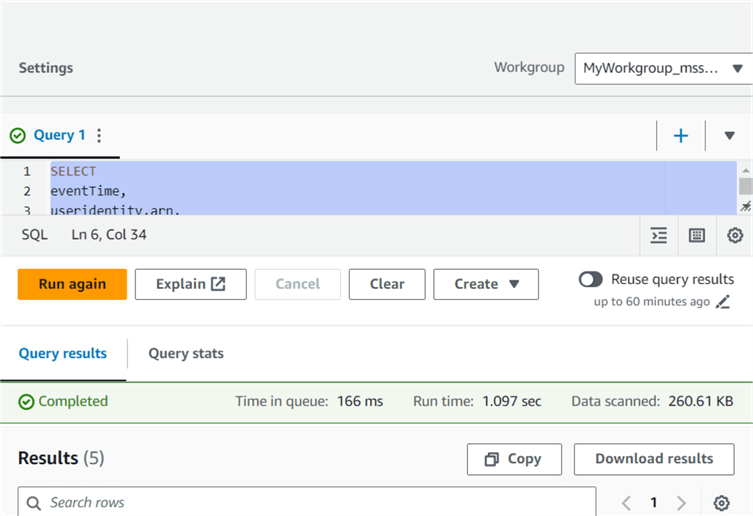Screen dimensions: 753x516
Task: Click the query editor vertical scrollbar
Action: pos(745,188)
